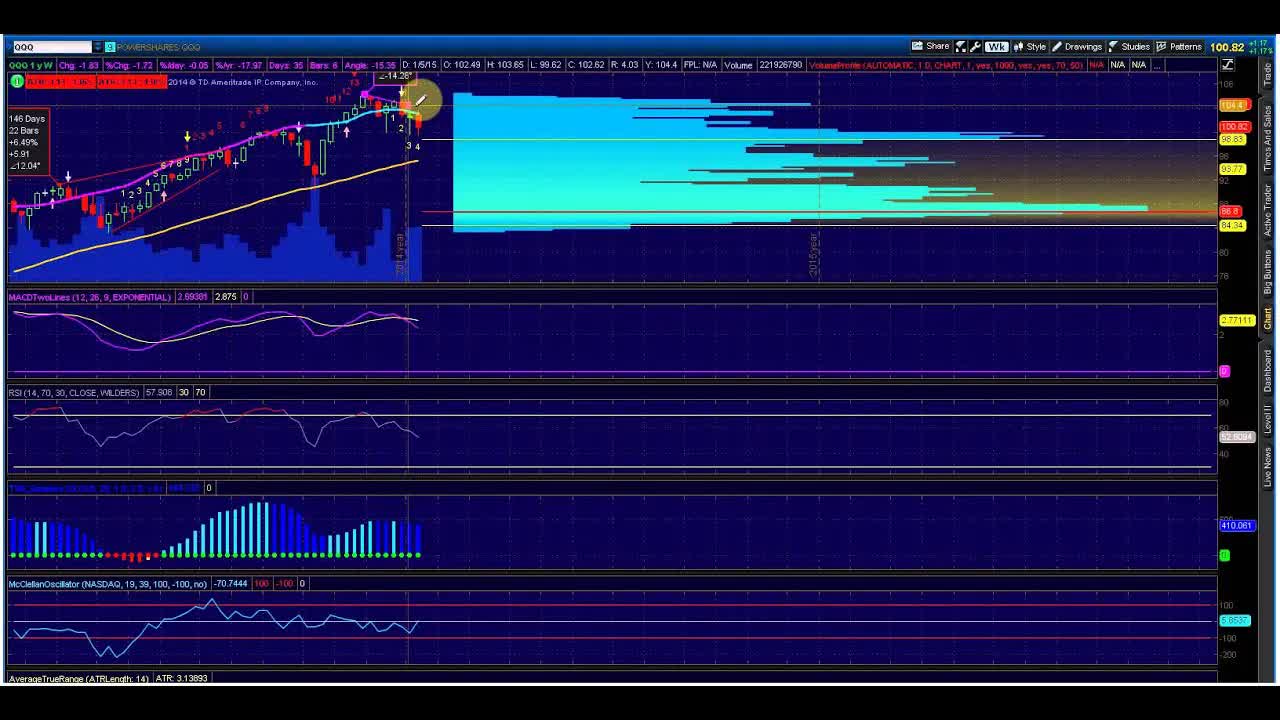Click the McClellanOscillator study label
Image resolution: width=1280 pixels, height=720 pixels.
(108, 584)
